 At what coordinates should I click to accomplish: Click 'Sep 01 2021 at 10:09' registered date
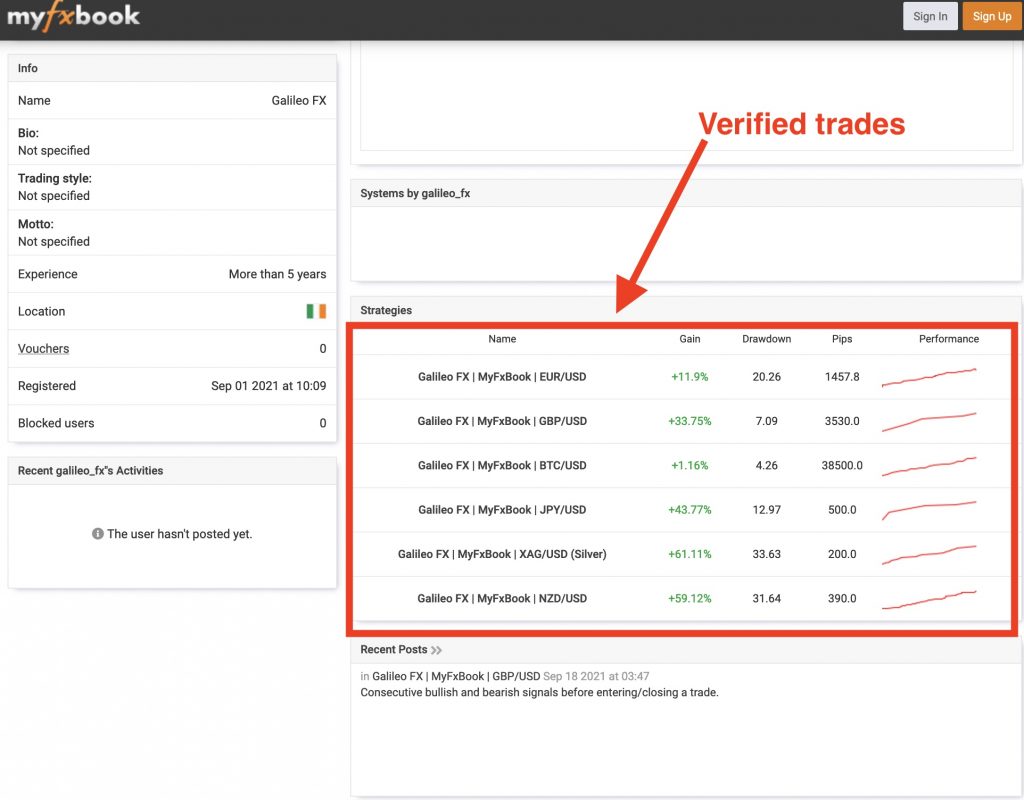[268, 386]
